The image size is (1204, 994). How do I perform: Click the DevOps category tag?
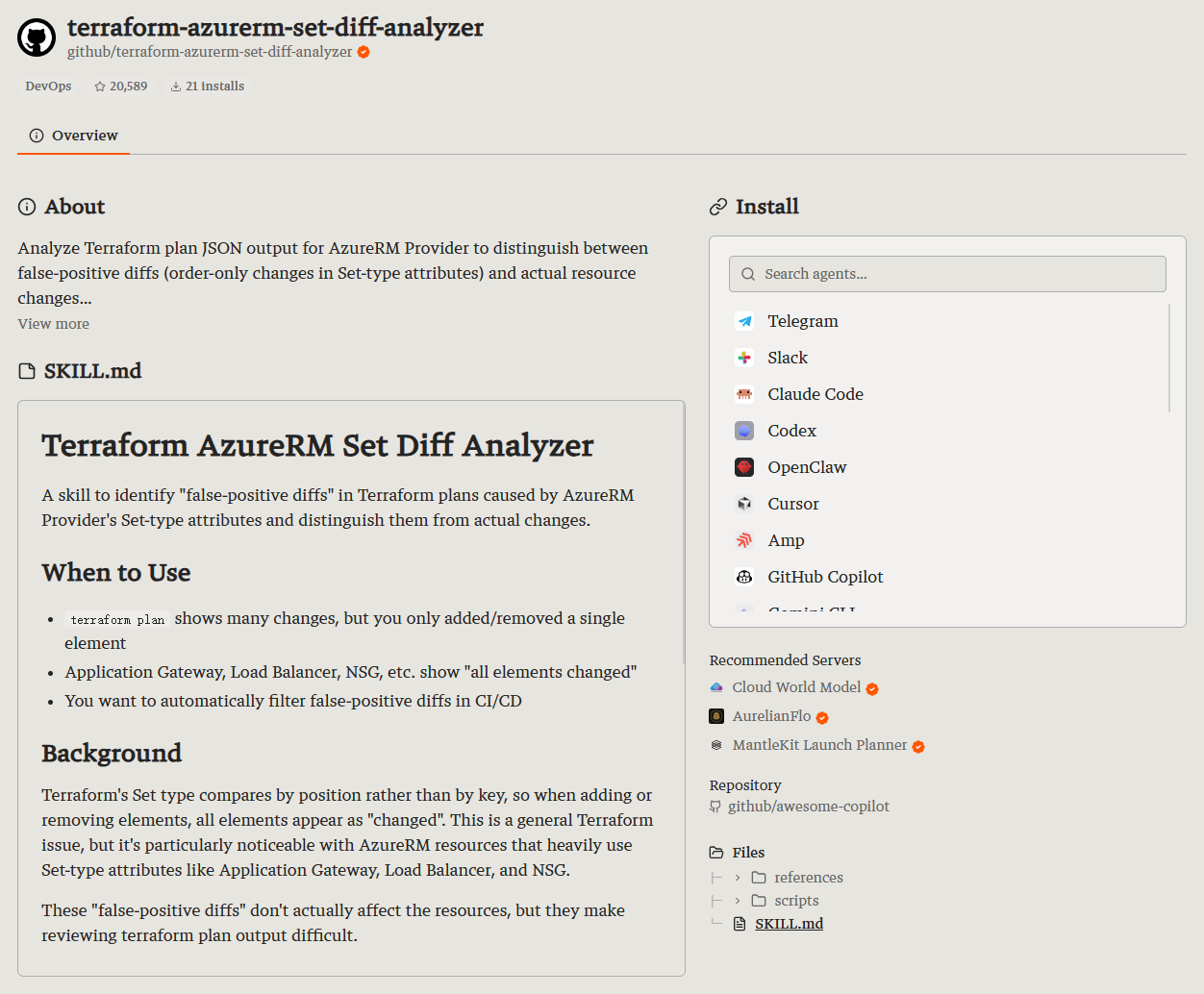click(x=48, y=87)
